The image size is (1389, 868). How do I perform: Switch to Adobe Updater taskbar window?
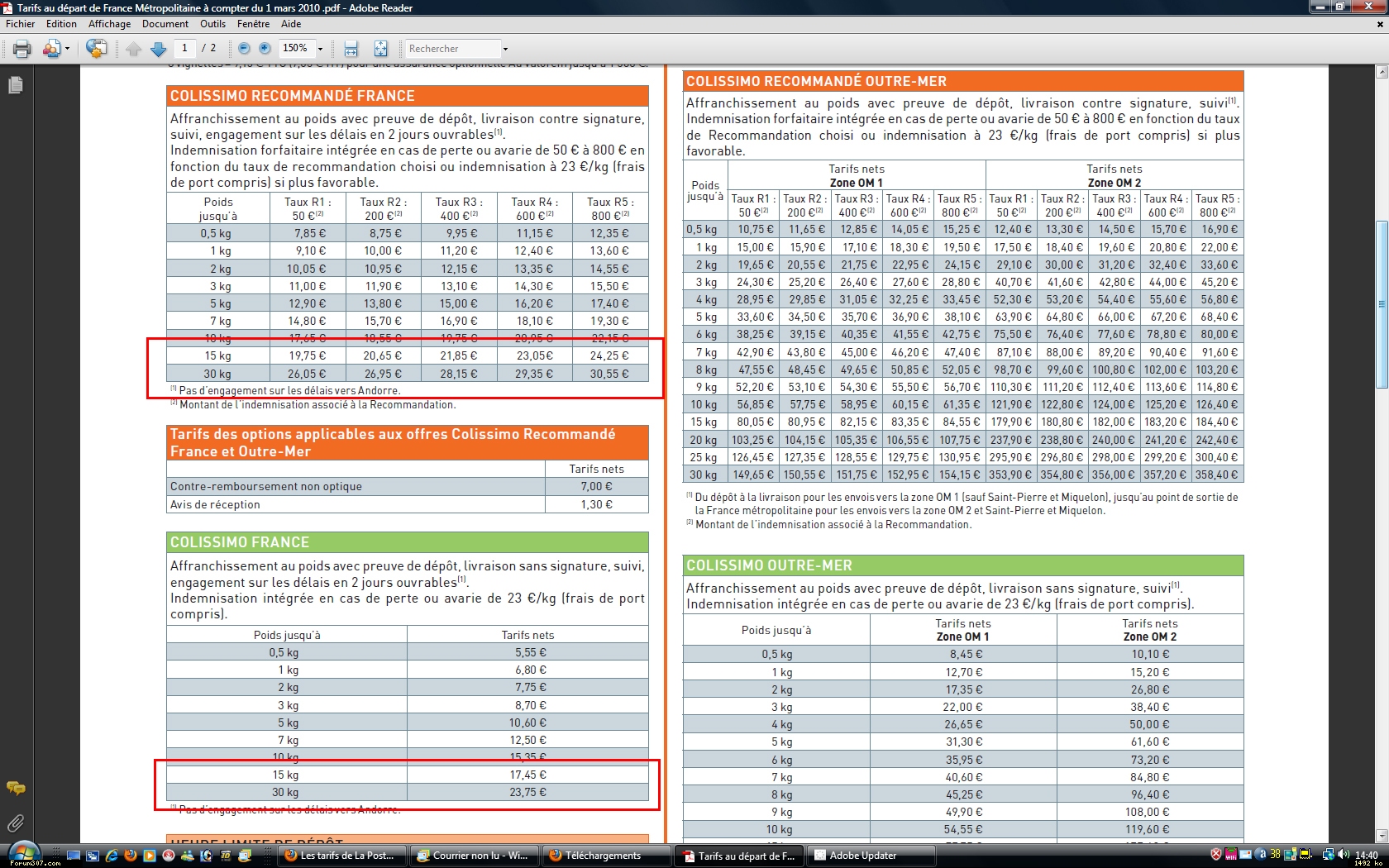click(x=871, y=856)
